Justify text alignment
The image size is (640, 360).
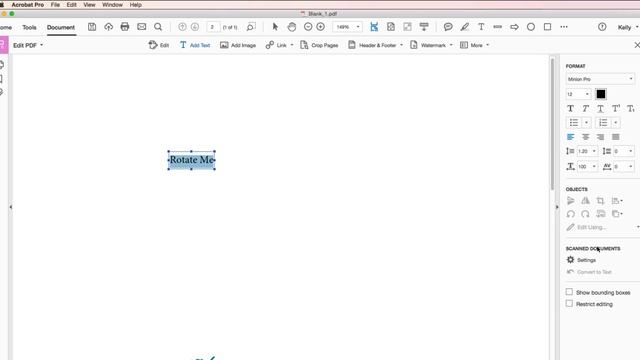click(616, 137)
